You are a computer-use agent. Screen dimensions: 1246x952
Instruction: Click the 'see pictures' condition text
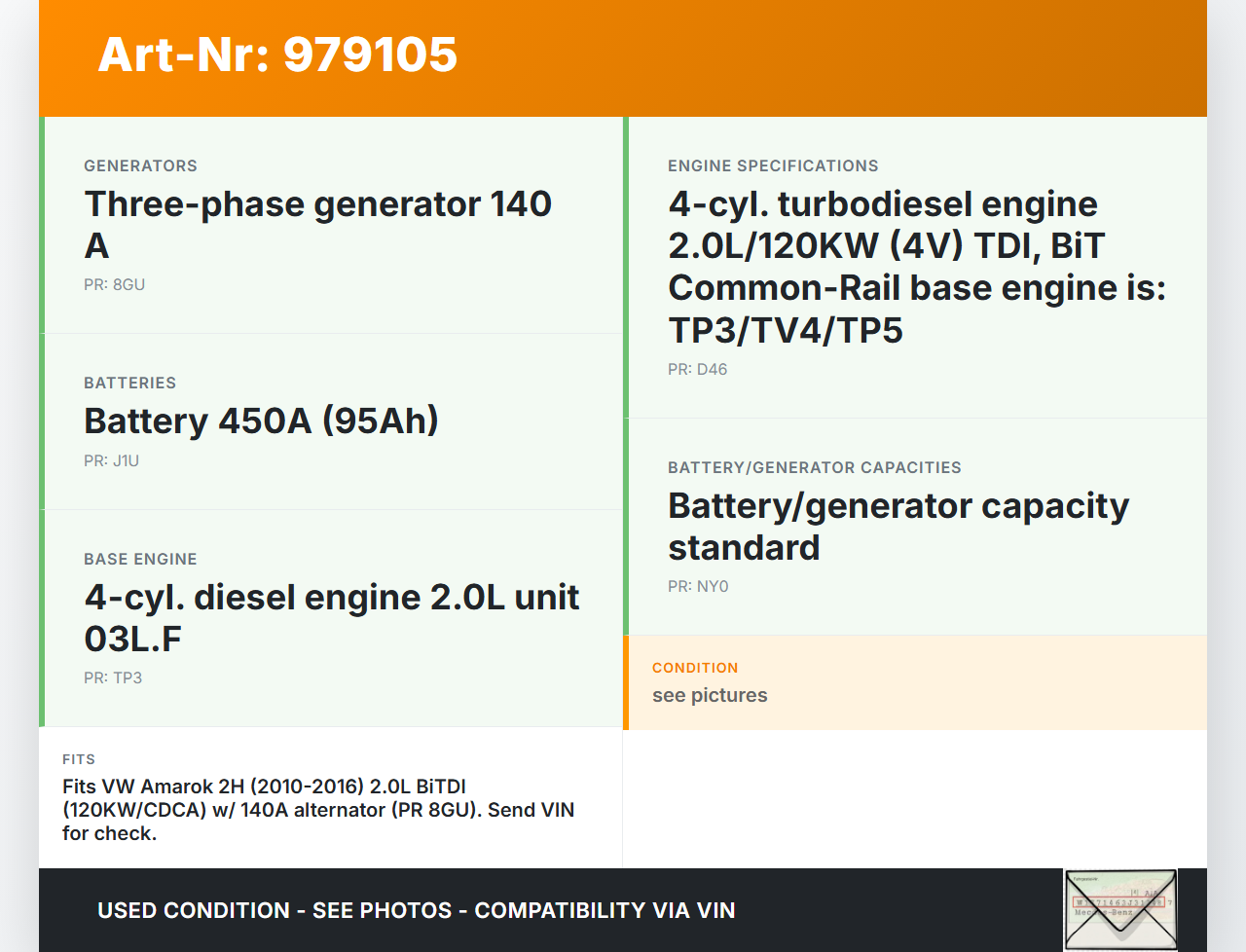click(x=710, y=696)
